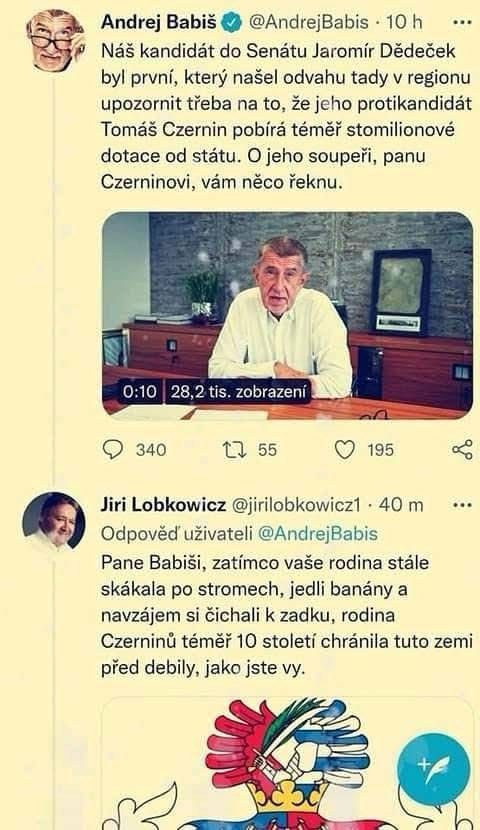This screenshot has height=830, width=480.
Task: Open the coat of arms image
Action: (287, 763)
